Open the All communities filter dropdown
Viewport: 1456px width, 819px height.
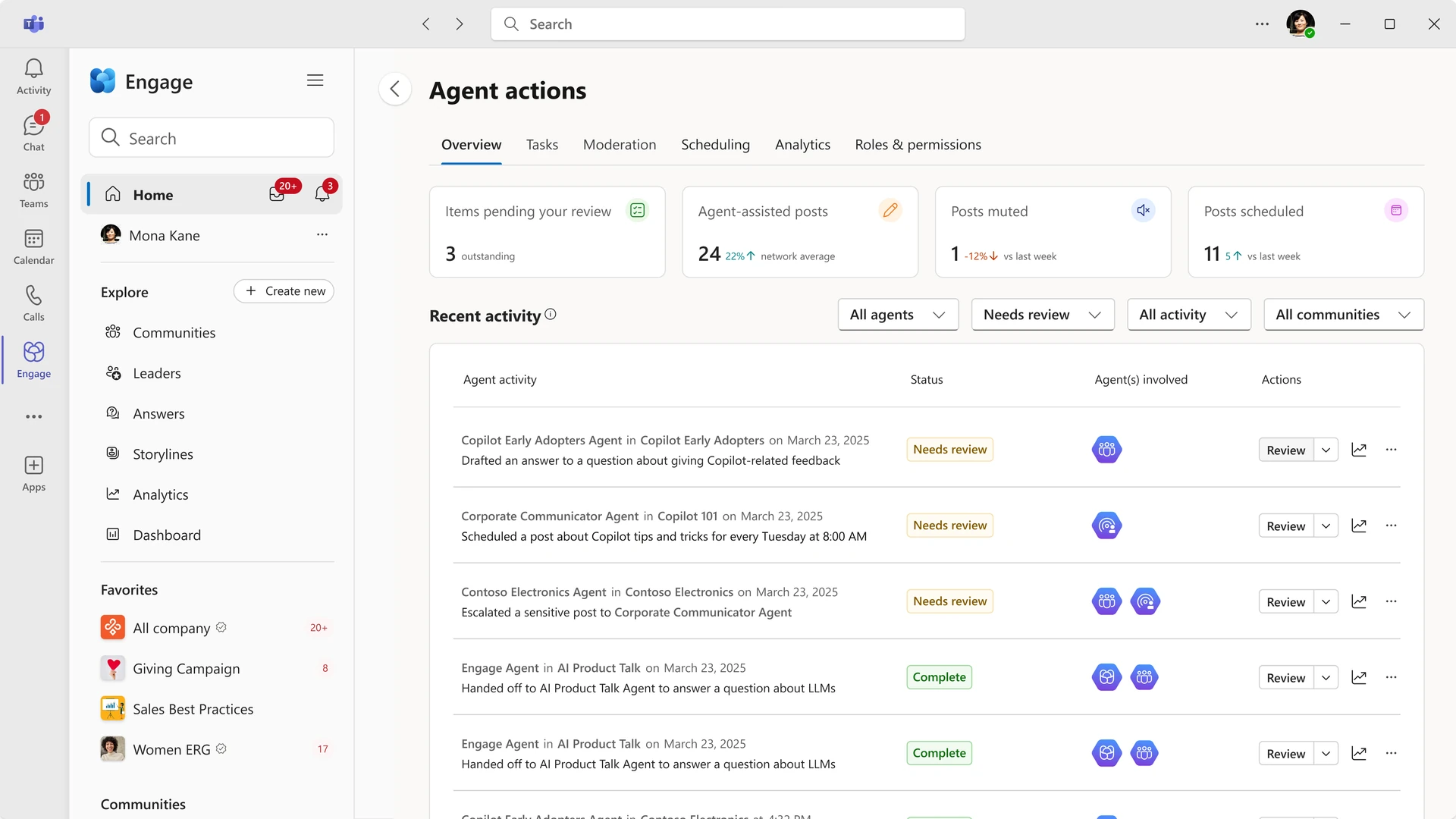click(x=1343, y=315)
